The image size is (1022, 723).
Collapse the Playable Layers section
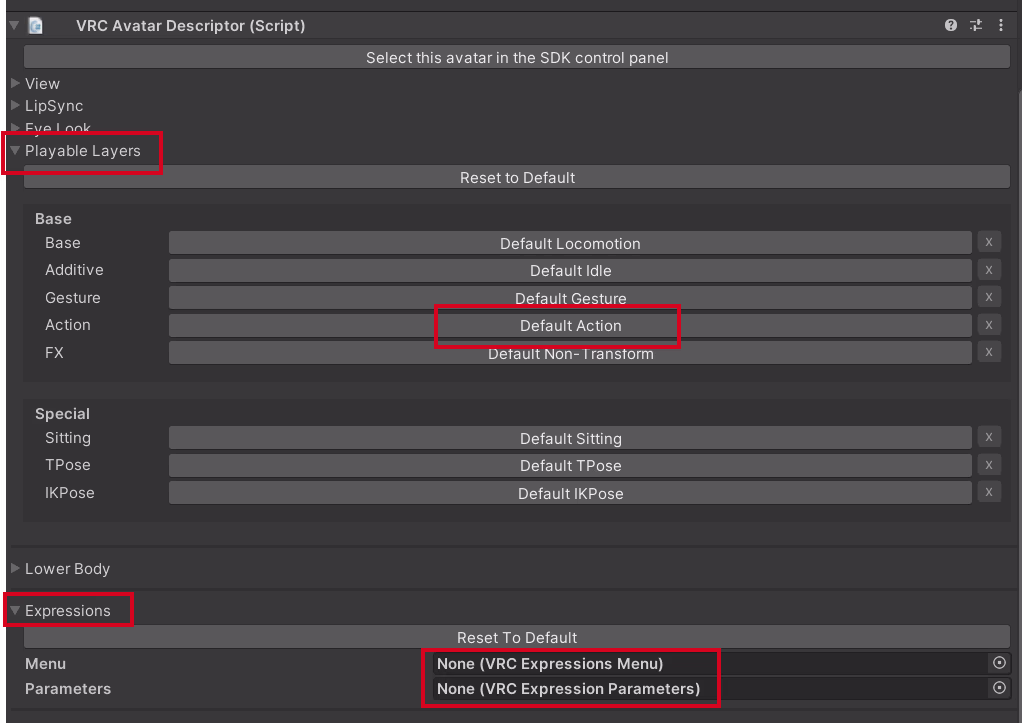(x=16, y=151)
